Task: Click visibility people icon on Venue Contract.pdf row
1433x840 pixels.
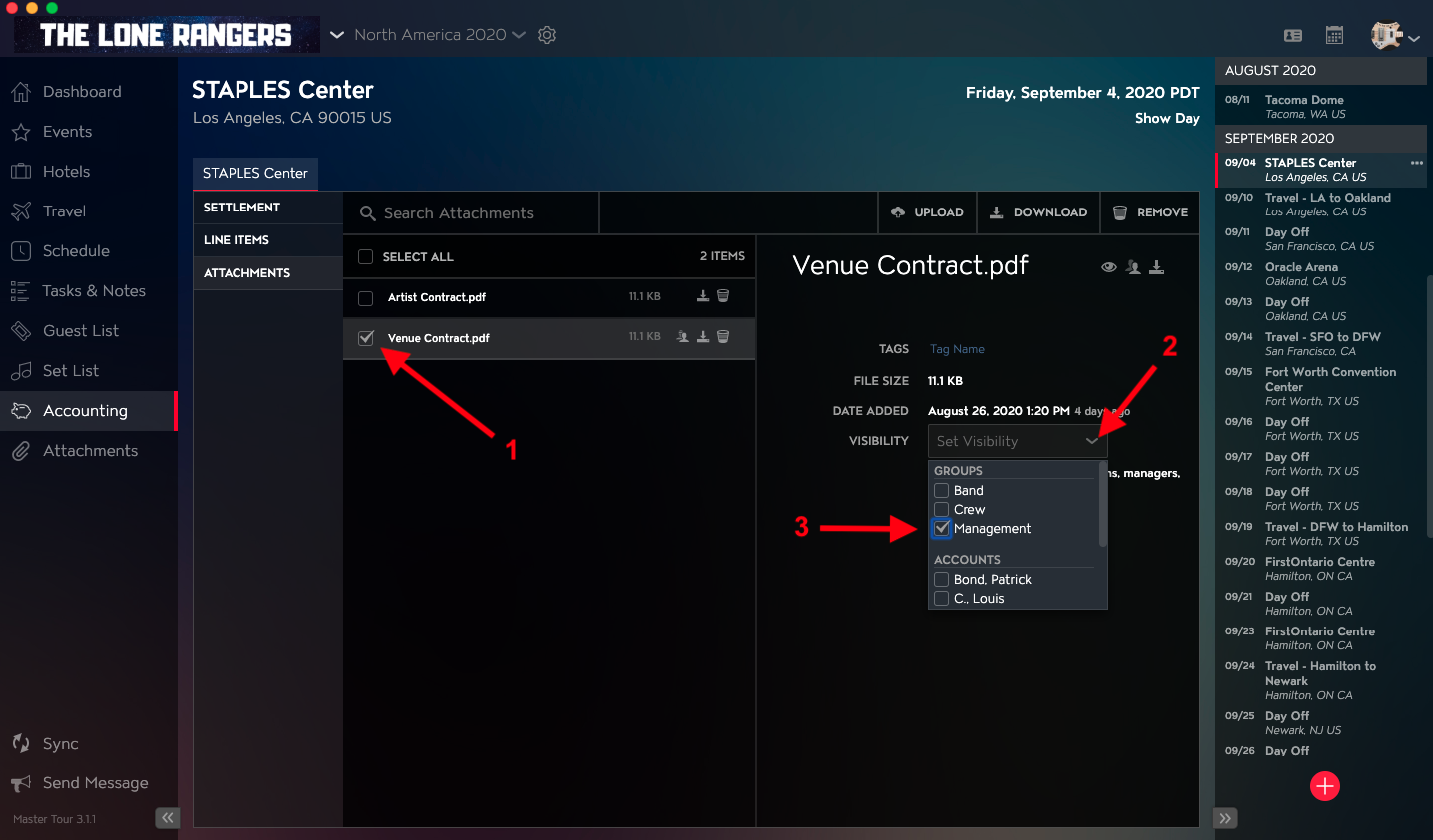Action: click(683, 337)
